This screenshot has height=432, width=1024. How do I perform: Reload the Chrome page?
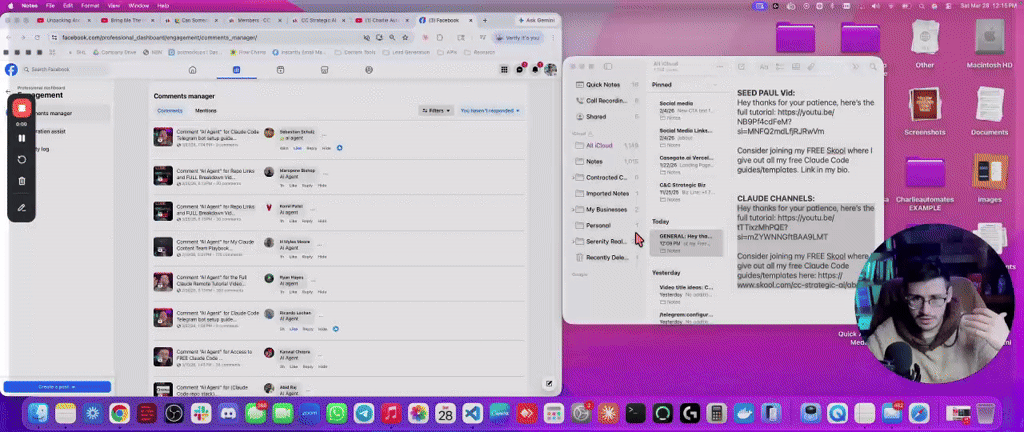[x=37, y=37]
